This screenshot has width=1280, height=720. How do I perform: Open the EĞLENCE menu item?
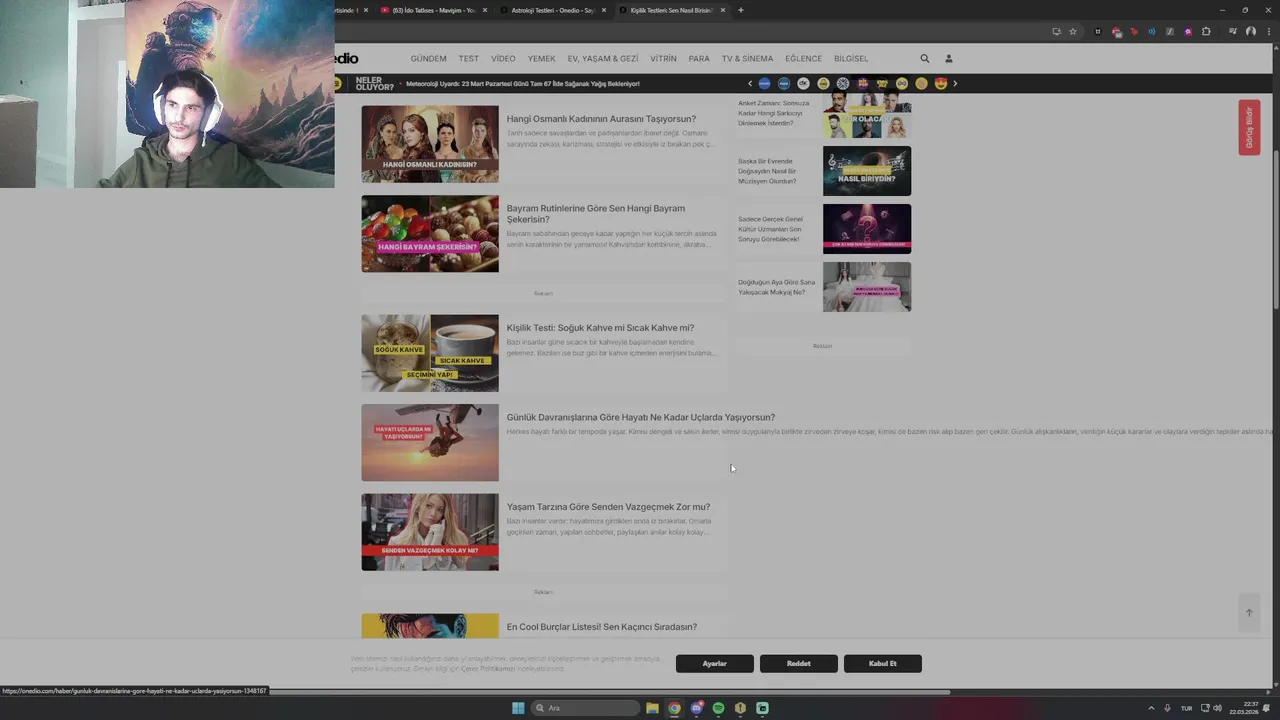pyautogui.click(x=803, y=59)
